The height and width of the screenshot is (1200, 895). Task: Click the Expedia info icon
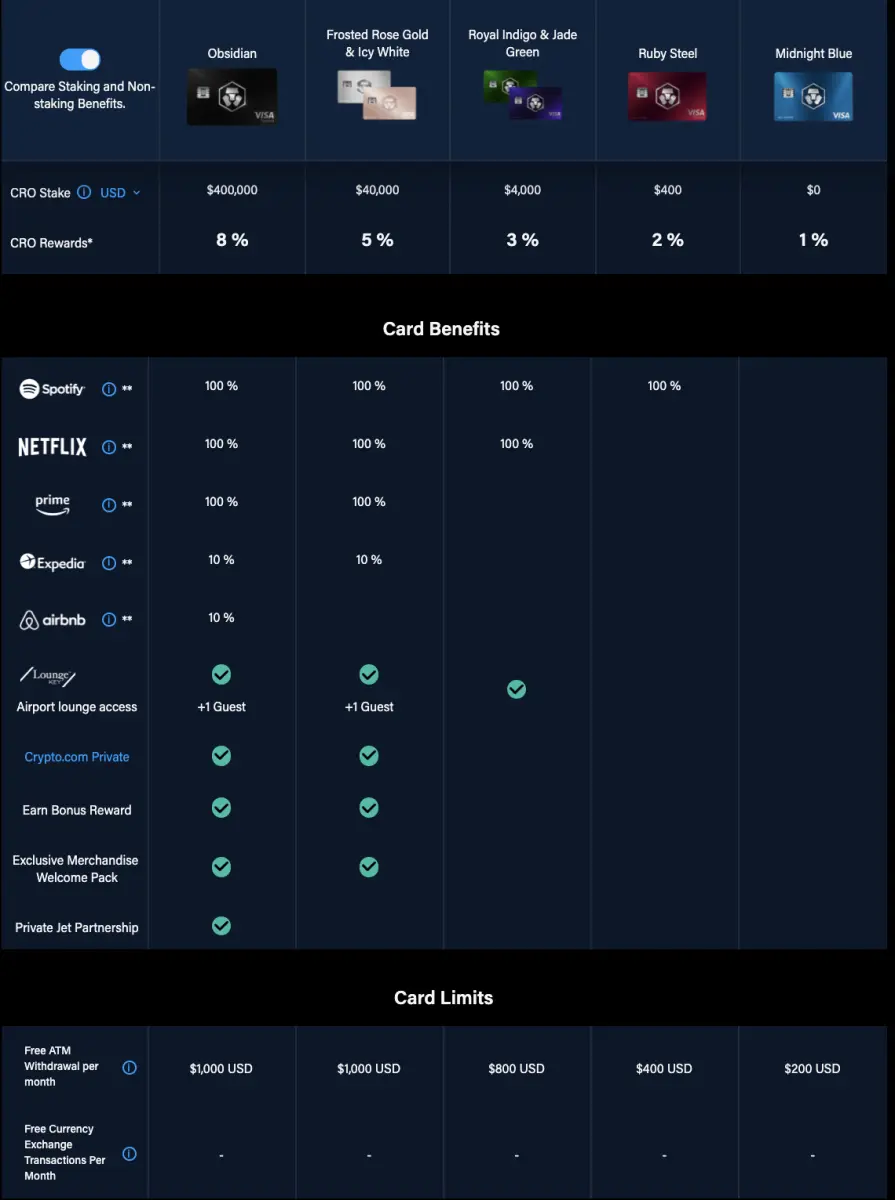pos(109,563)
